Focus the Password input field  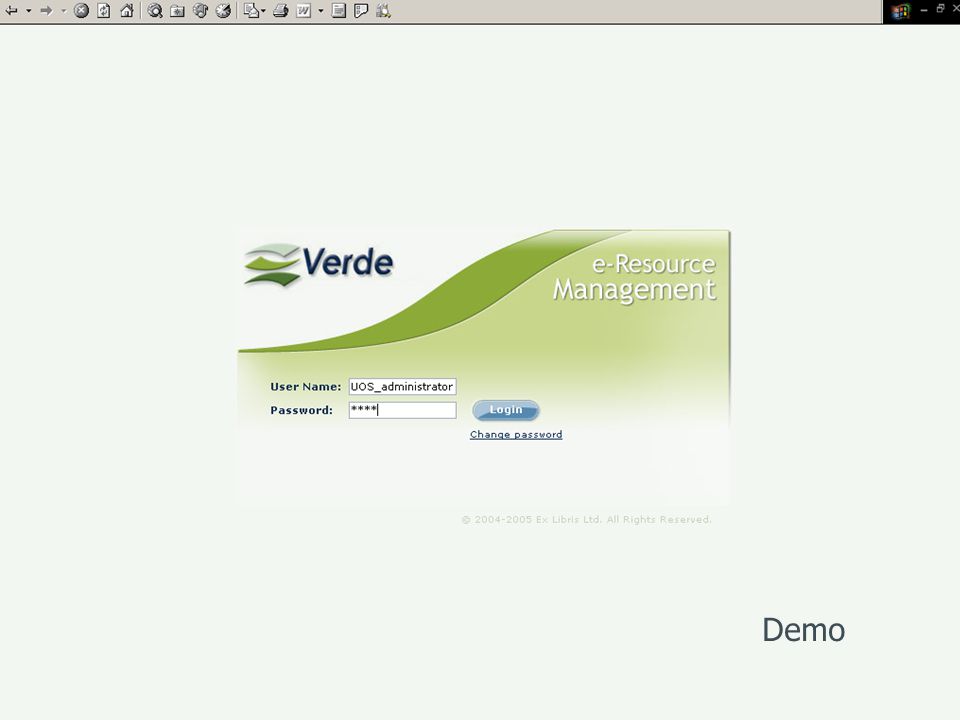point(402,410)
